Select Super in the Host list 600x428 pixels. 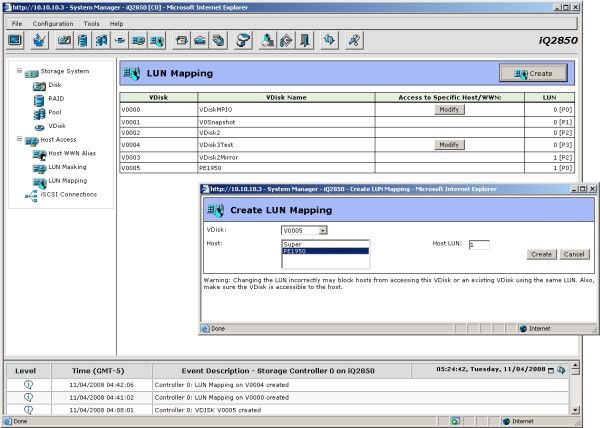point(325,244)
